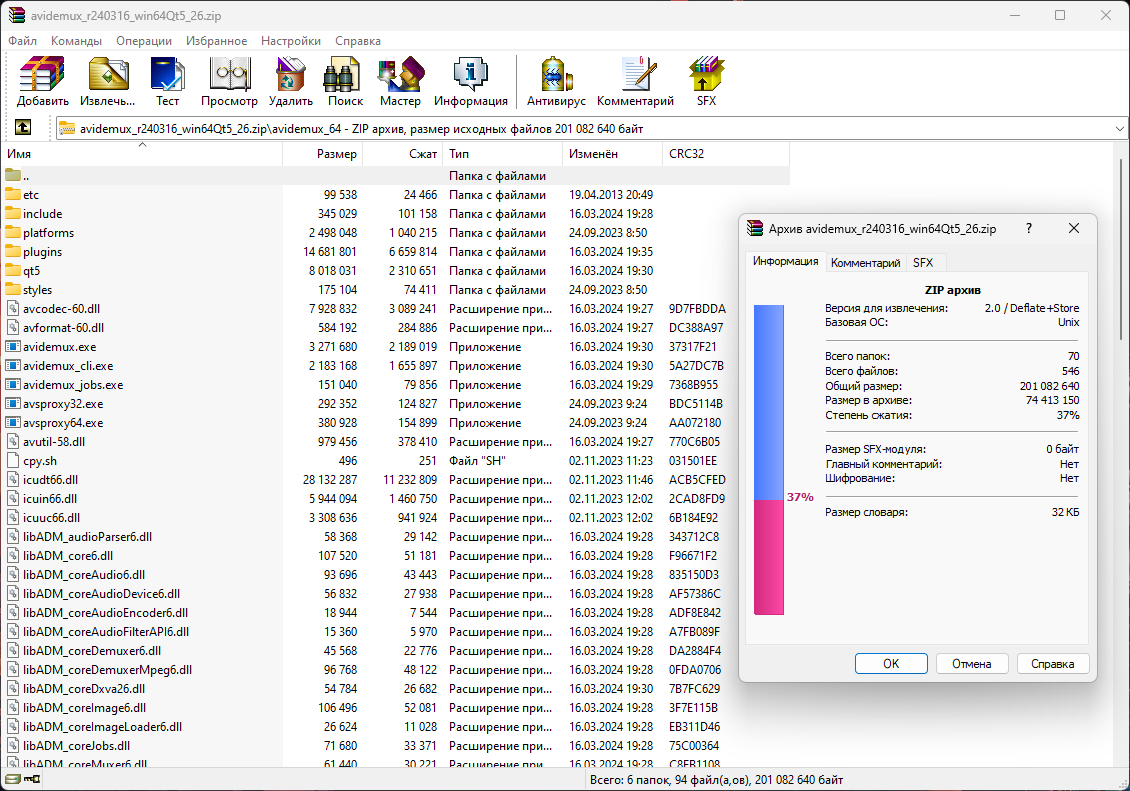
Task: Open the Операции menu
Action: [143, 41]
